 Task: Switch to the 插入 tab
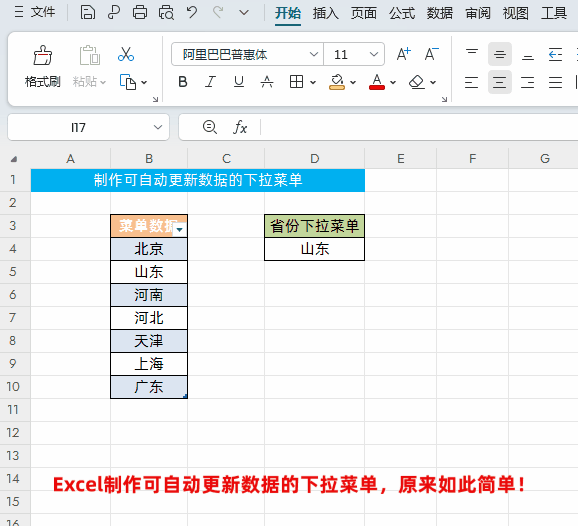pyautogui.click(x=326, y=13)
